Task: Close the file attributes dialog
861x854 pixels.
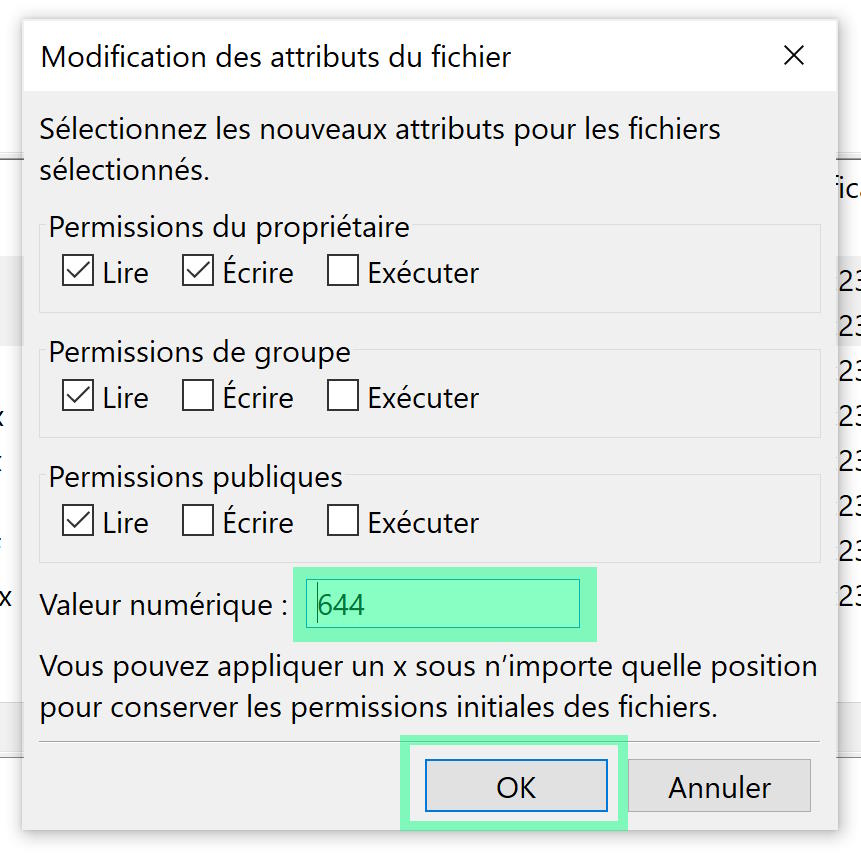Action: [794, 56]
